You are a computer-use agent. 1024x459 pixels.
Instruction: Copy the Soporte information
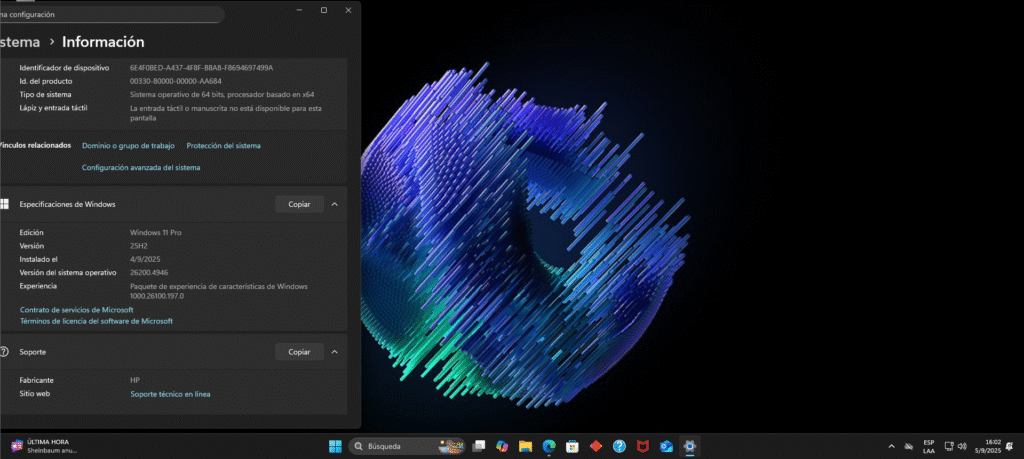point(299,352)
